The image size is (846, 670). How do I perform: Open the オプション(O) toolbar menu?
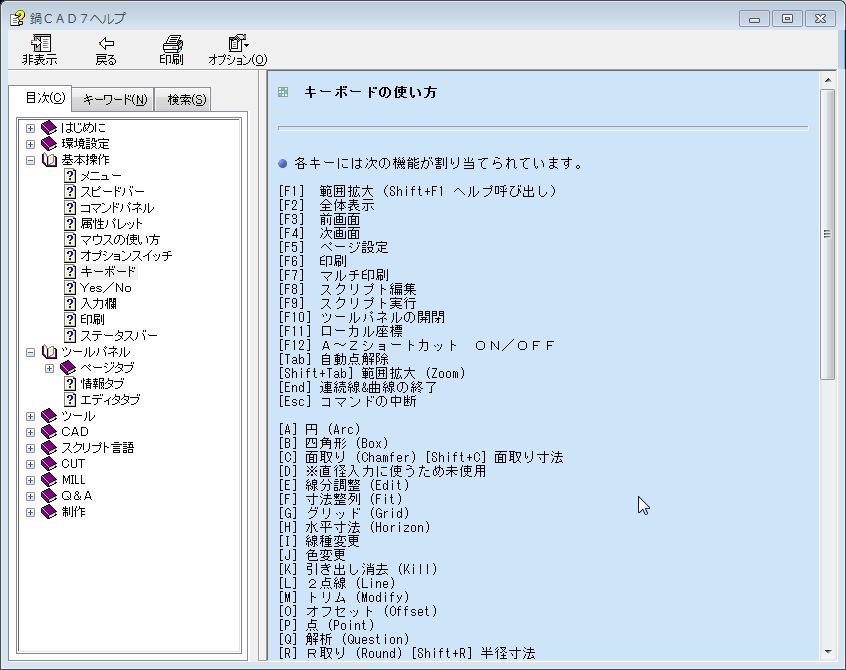[238, 50]
